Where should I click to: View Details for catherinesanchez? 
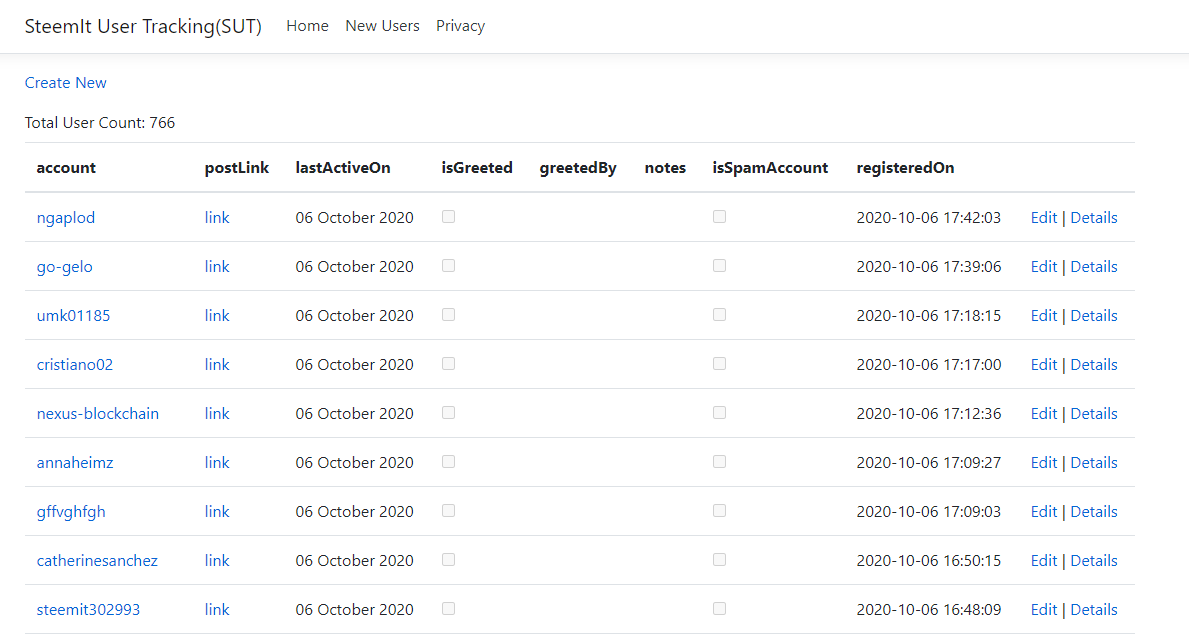(x=1094, y=561)
